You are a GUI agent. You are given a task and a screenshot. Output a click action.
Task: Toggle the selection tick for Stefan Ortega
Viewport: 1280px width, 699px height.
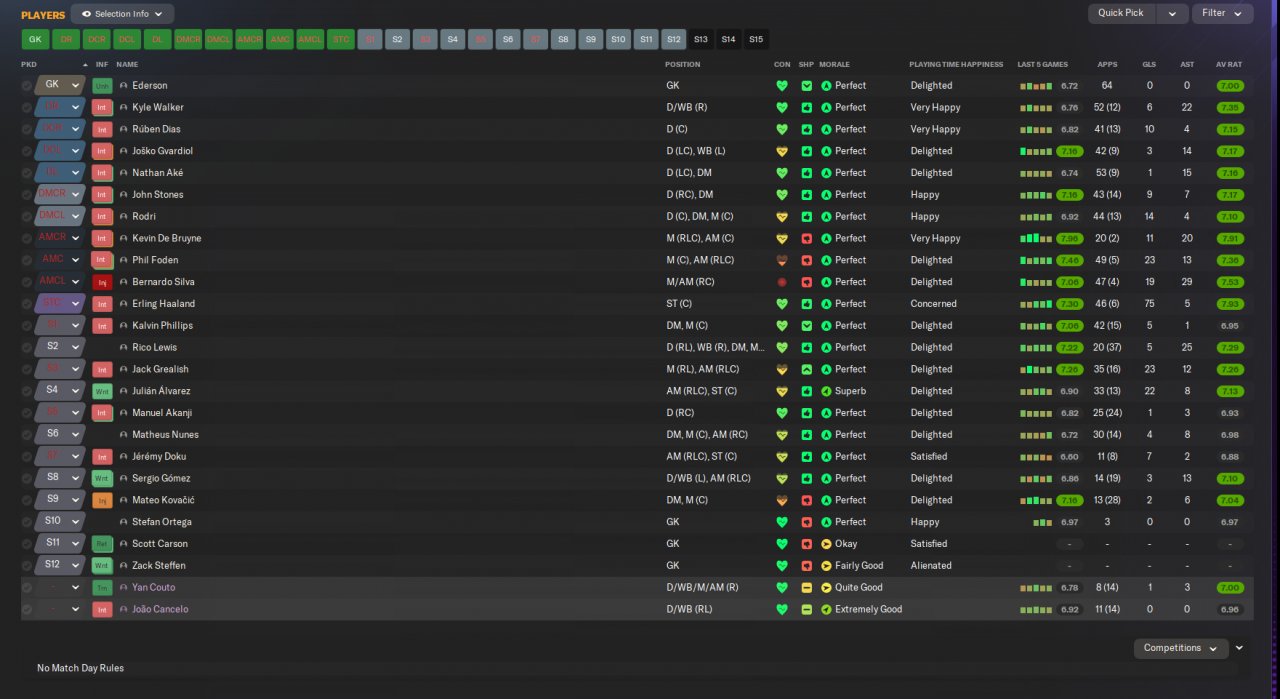click(27, 522)
